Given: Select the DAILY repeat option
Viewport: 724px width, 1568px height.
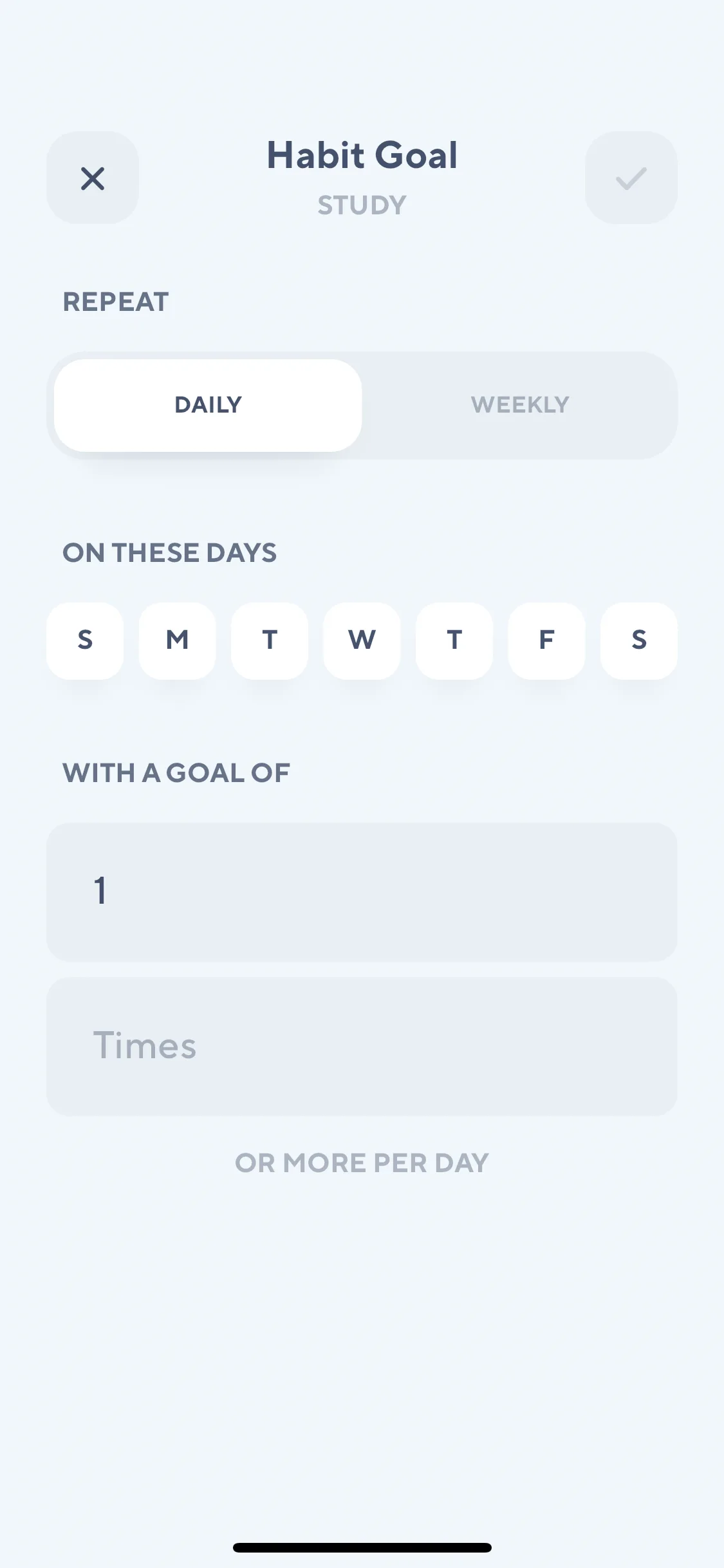Looking at the screenshot, I should tap(208, 405).
